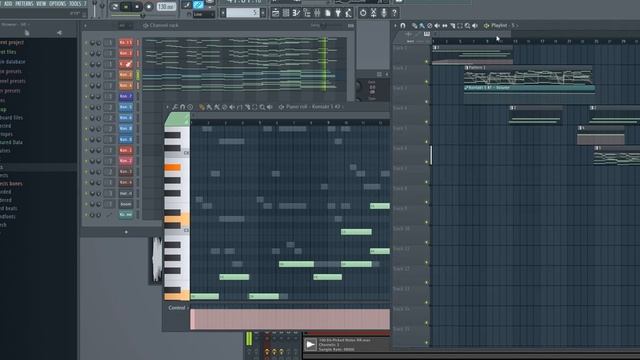Open the VIEW menu
This screenshot has width=640, height=360.
click(x=41, y=4)
